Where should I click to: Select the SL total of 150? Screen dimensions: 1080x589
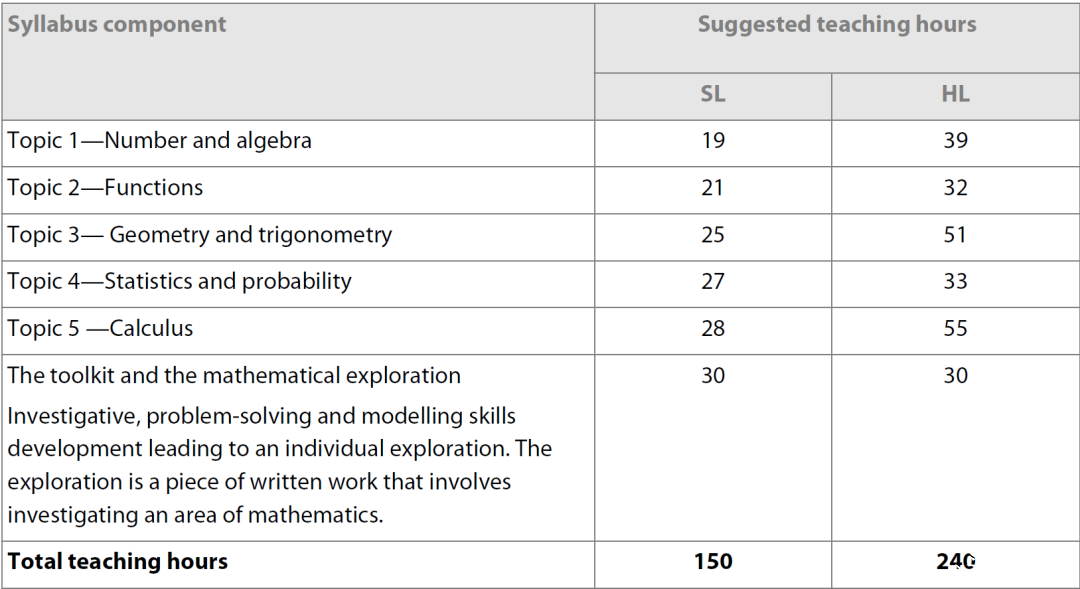point(713,561)
